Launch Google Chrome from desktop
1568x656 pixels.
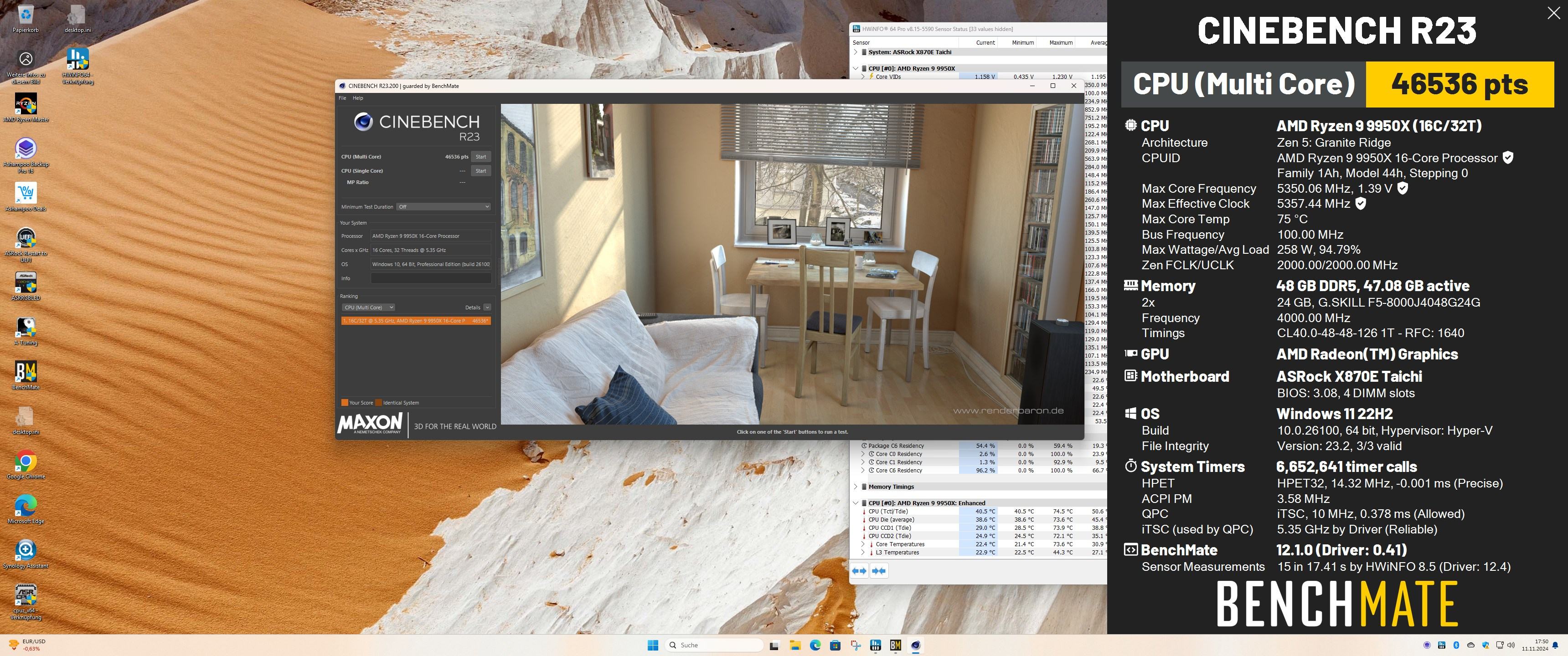coord(26,465)
